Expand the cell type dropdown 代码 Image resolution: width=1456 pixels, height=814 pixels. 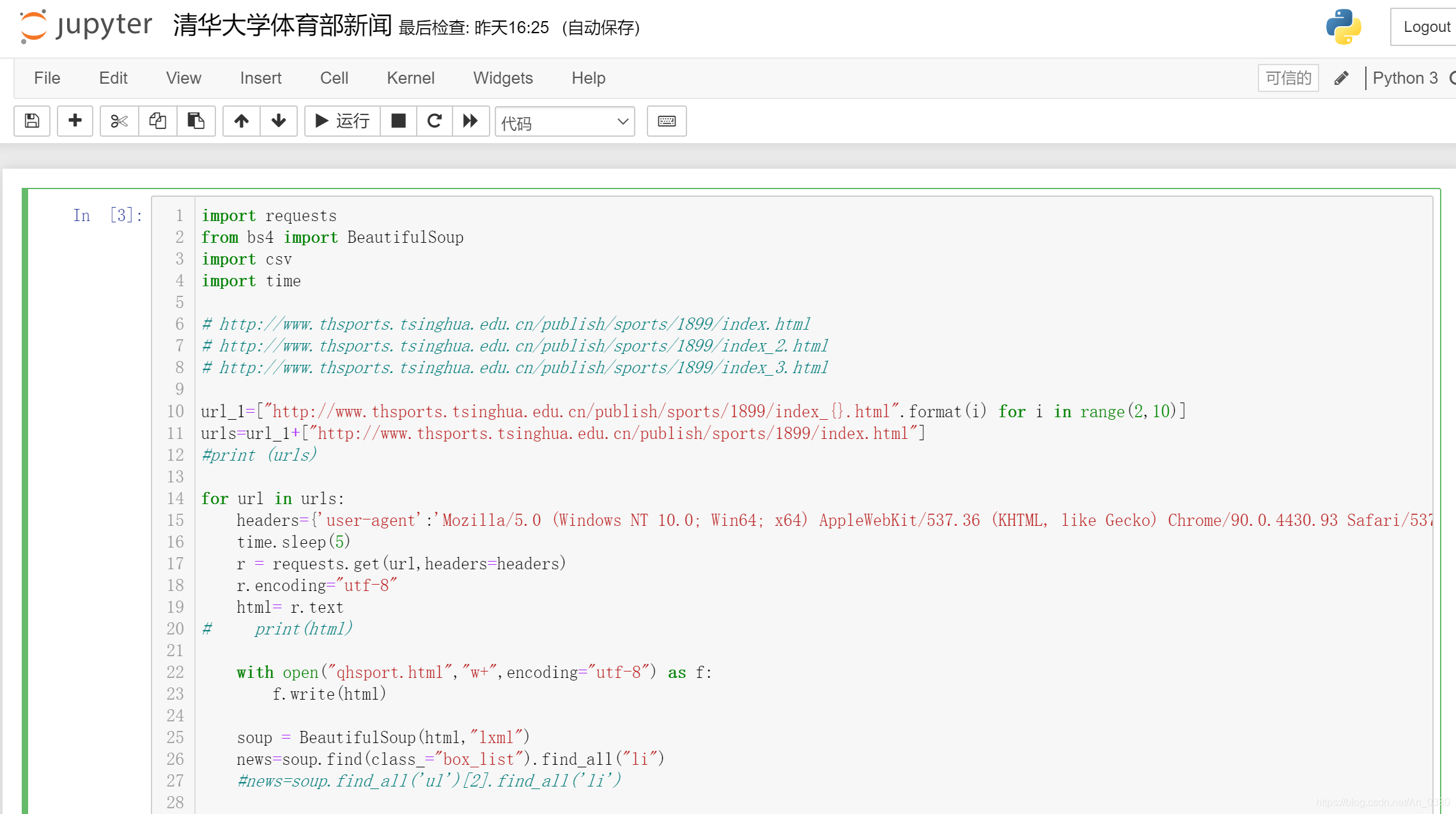coord(565,121)
